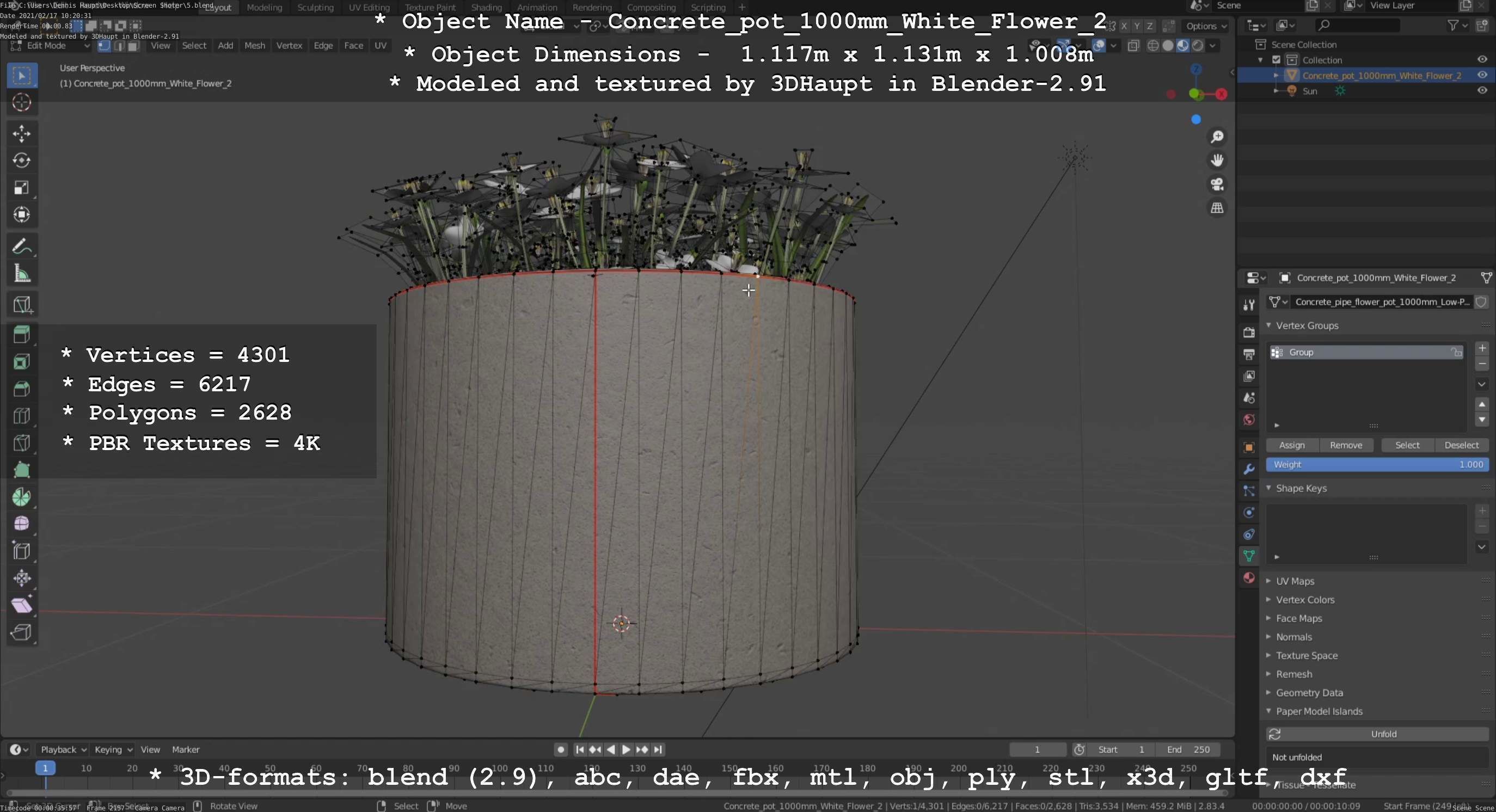Open the Object Data properties tab

pos(1249,556)
